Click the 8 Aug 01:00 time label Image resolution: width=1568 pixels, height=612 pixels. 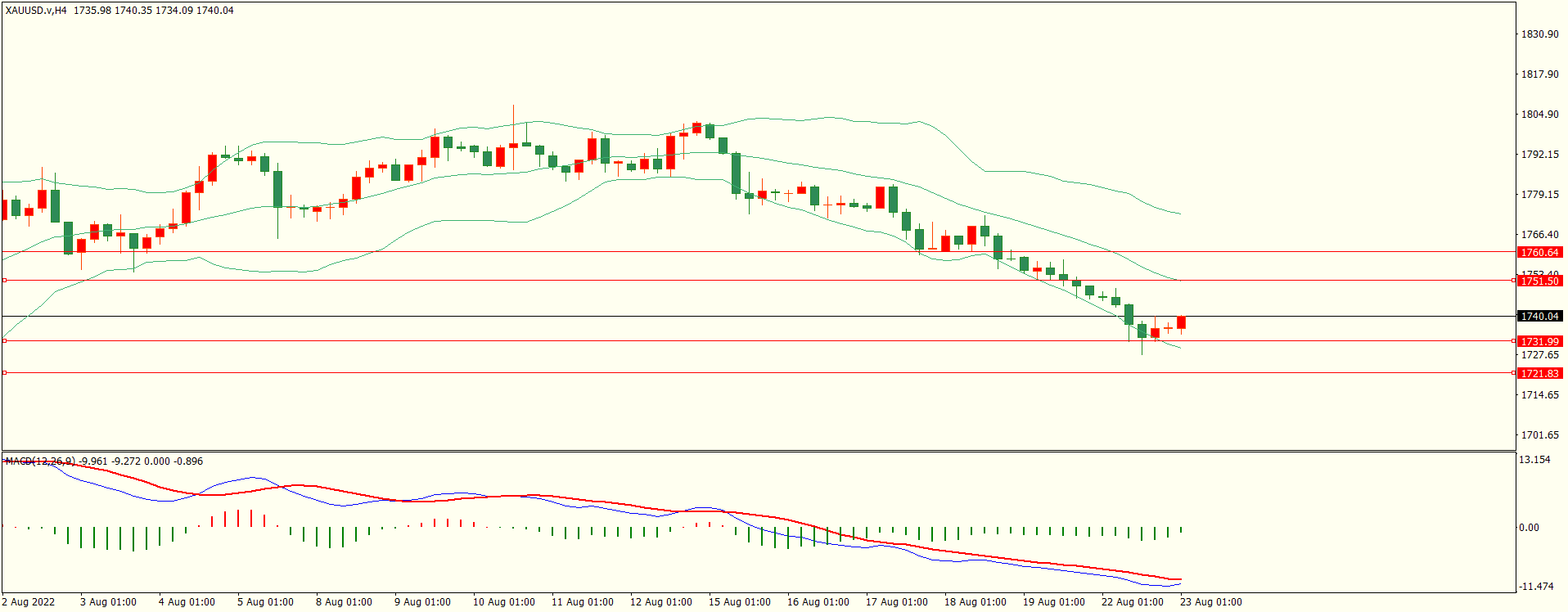[x=344, y=602]
